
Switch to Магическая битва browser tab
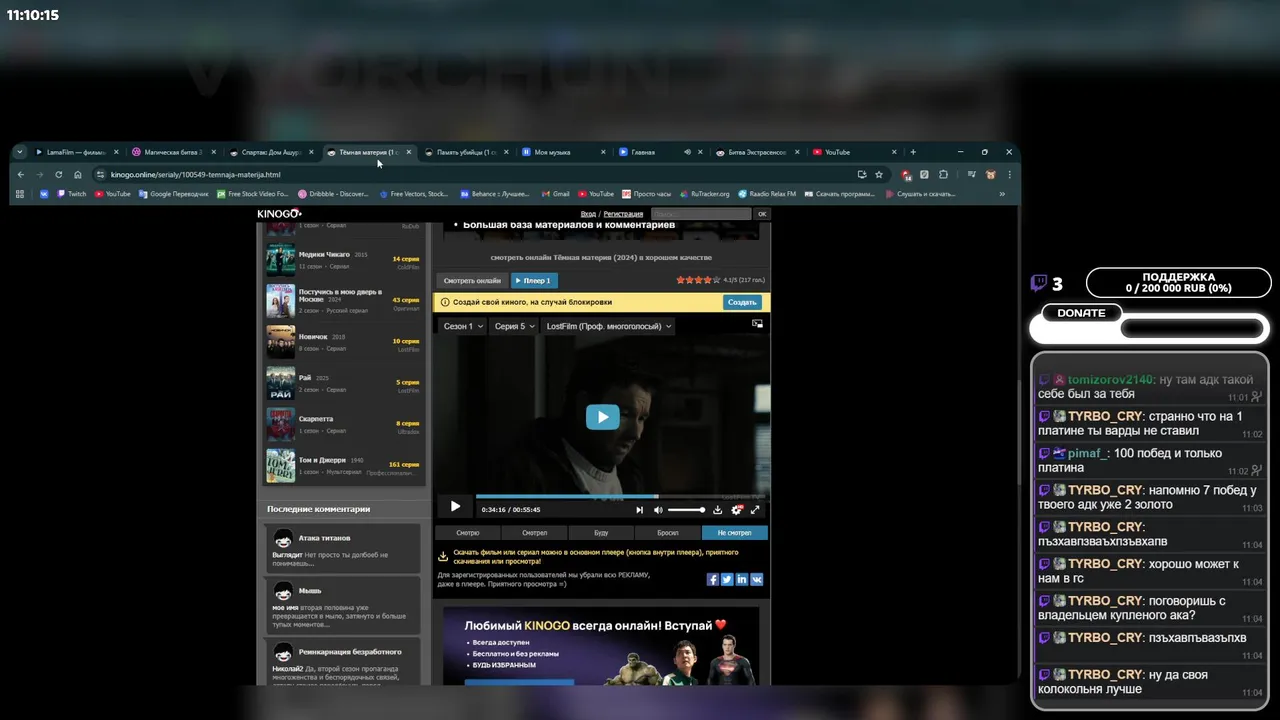[172, 152]
